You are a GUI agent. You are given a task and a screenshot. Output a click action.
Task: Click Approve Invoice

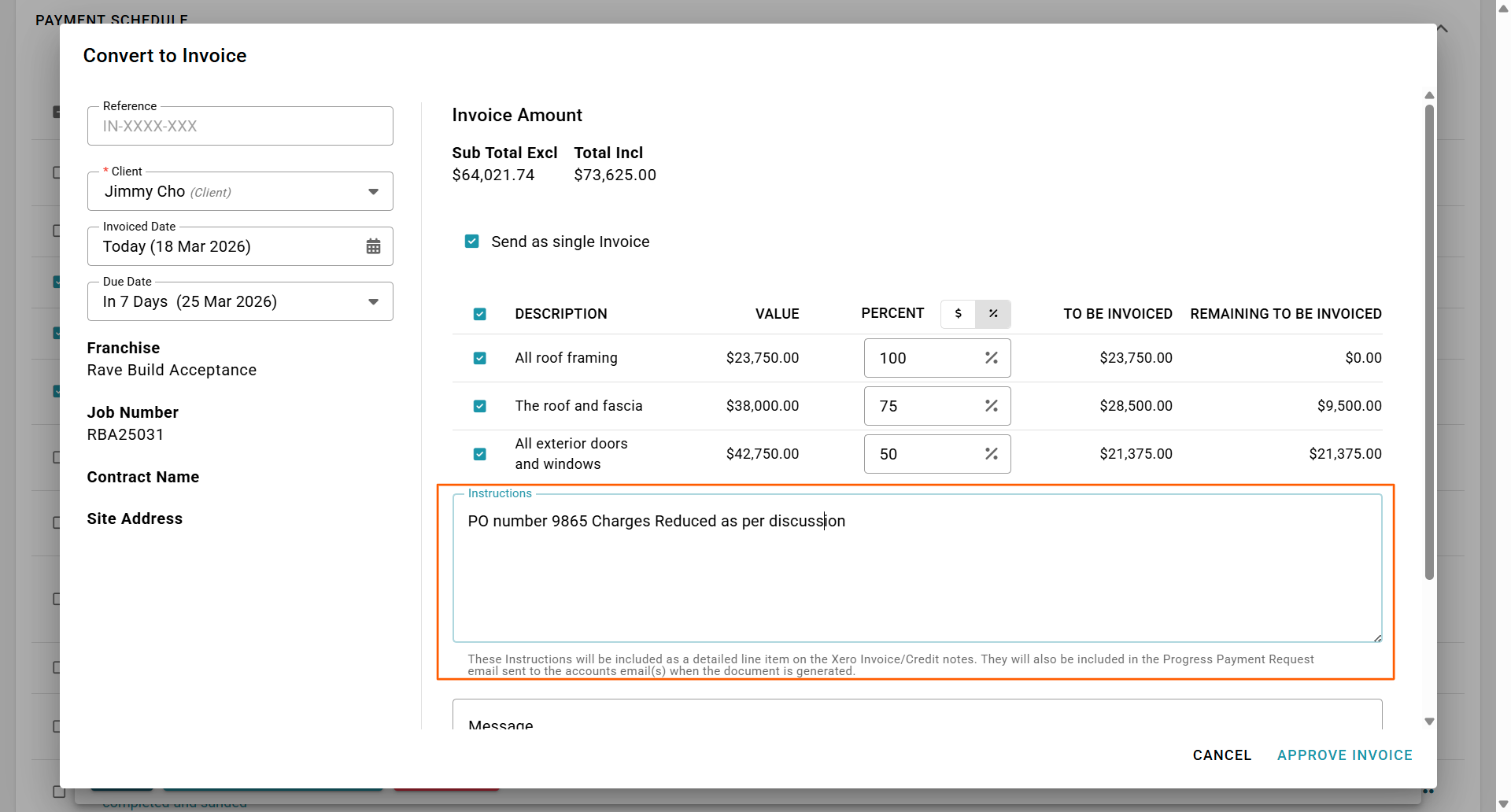tap(1344, 755)
